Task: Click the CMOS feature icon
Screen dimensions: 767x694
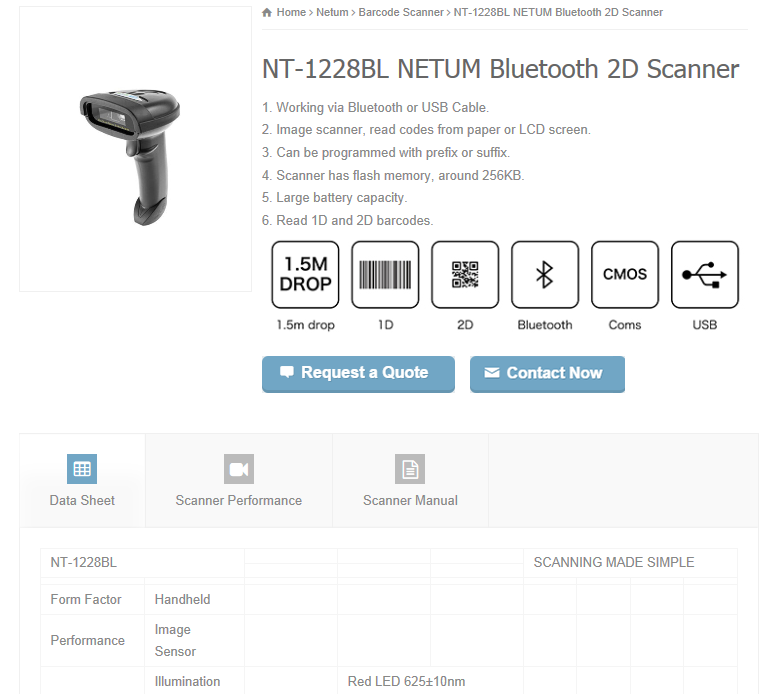Action: click(x=625, y=274)
